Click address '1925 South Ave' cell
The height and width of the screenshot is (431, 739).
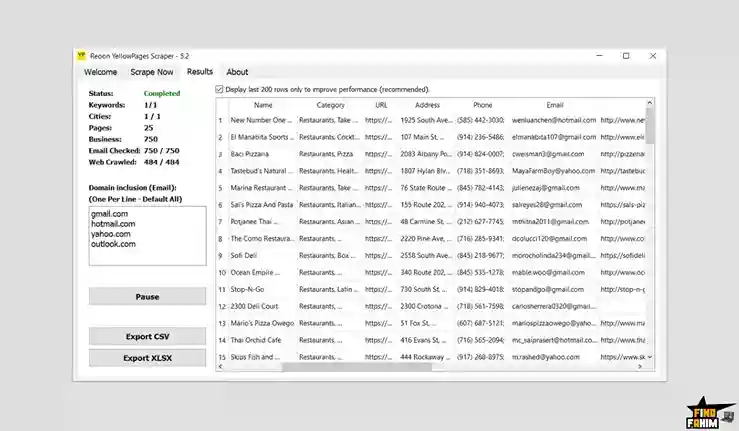point(427,120)
